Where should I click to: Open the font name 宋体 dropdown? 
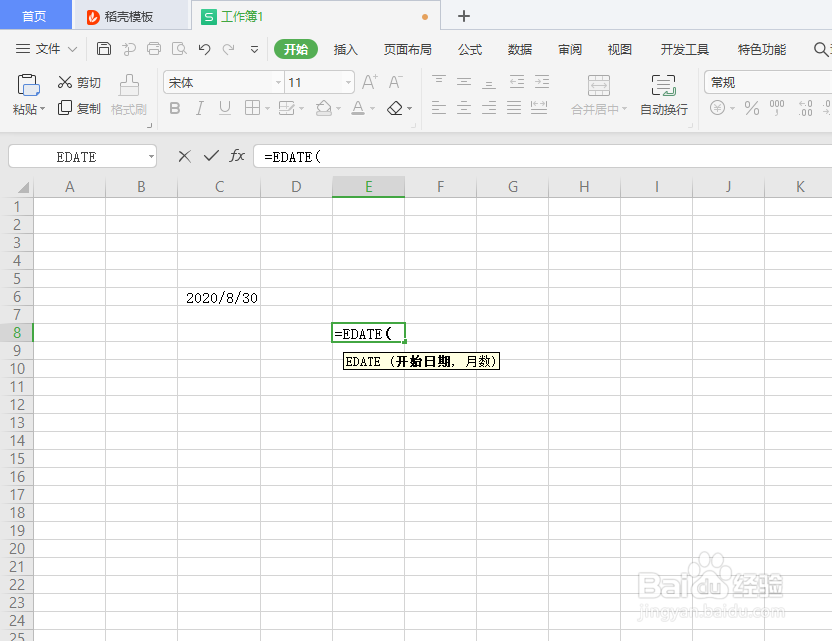coord(276,82)
